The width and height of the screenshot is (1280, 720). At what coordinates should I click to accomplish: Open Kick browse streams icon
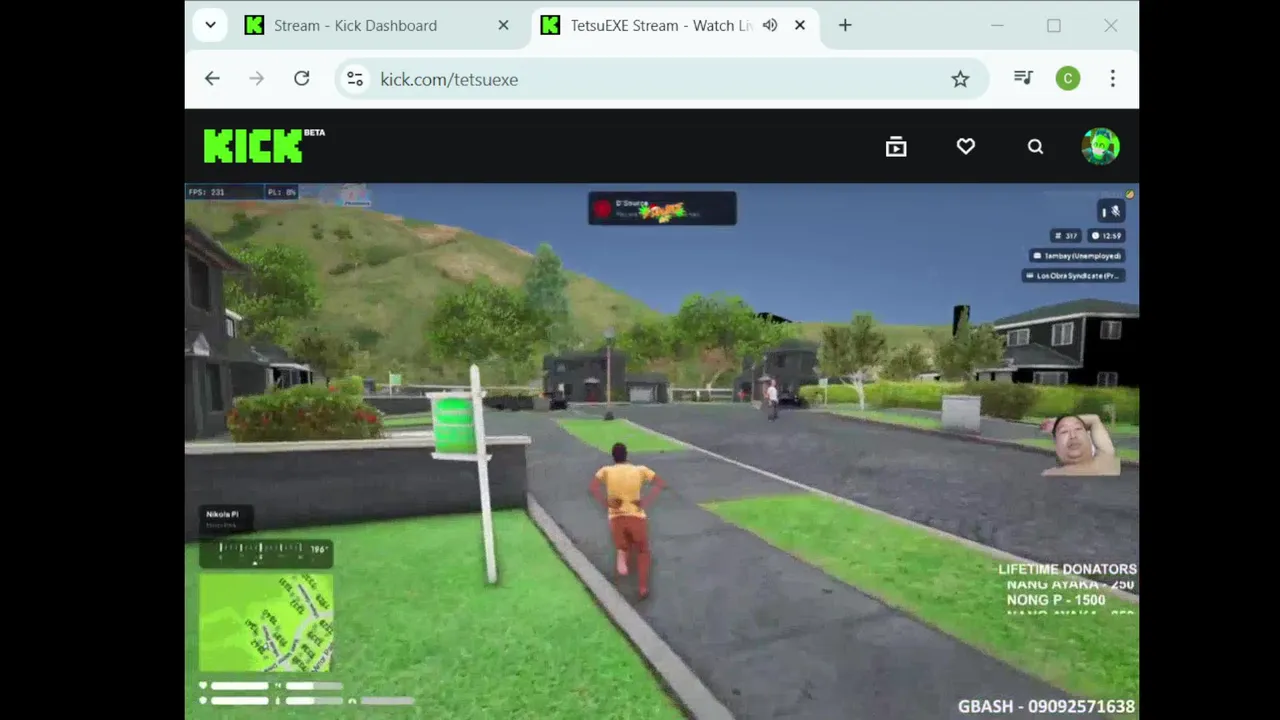point(896,147)
